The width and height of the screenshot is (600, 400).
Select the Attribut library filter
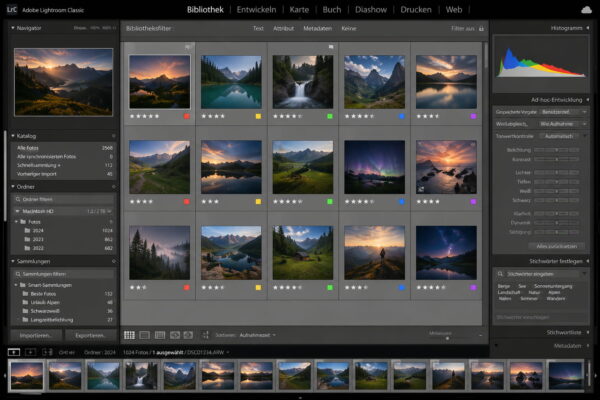pyautogui.click(x=284, y=28)
